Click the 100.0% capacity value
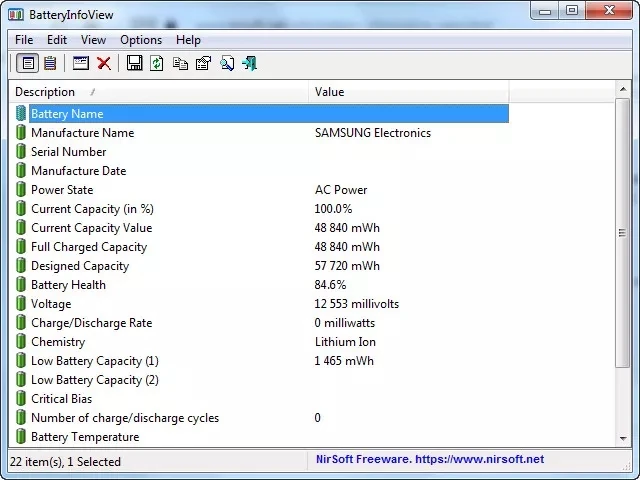640x480 pixels. 333,209
